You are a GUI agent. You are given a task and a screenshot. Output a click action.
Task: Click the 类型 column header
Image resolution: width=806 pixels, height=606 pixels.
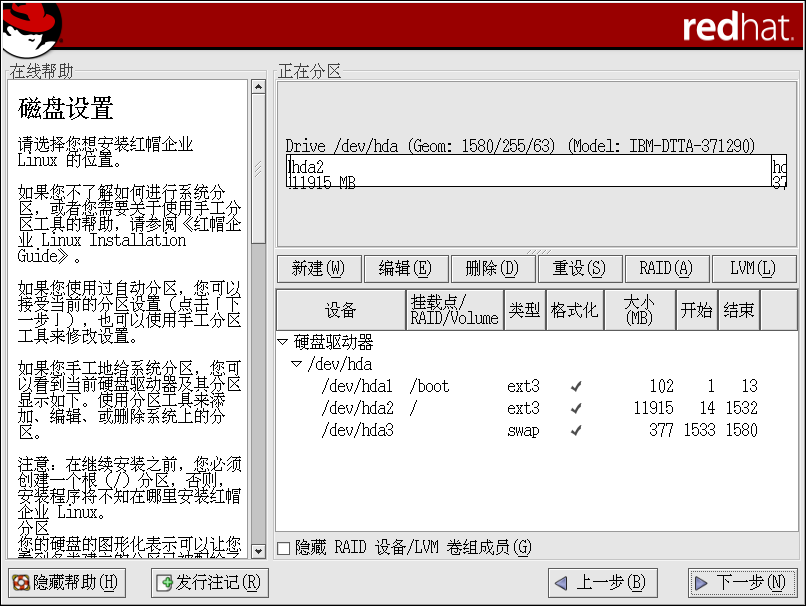coord(525,310)
